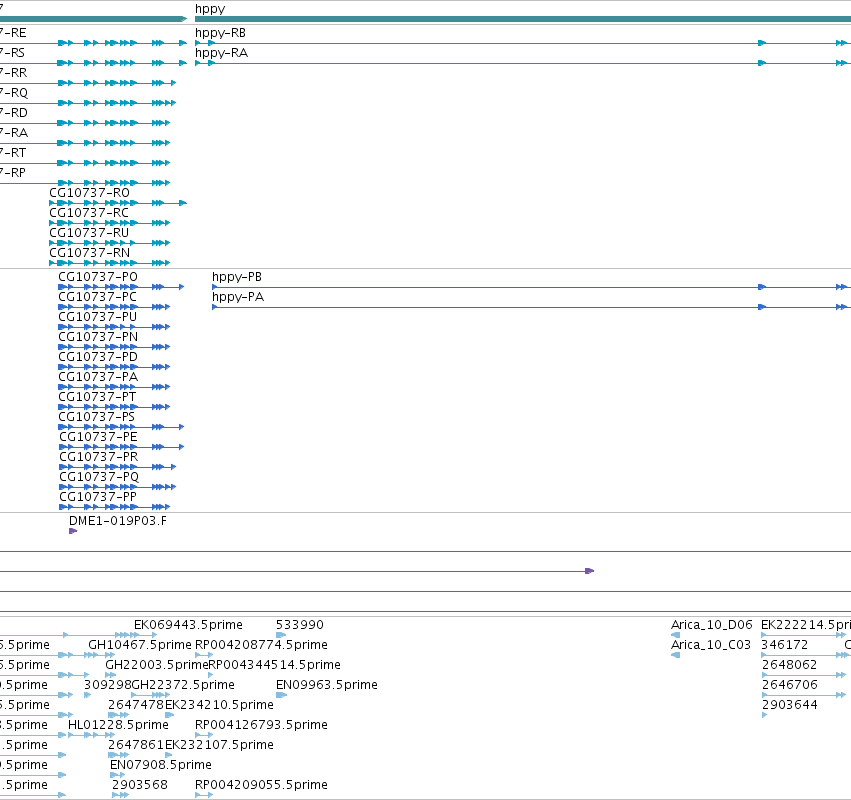
Task: Select the RP004209055.5prime label
Action: [x=261, y=786]
